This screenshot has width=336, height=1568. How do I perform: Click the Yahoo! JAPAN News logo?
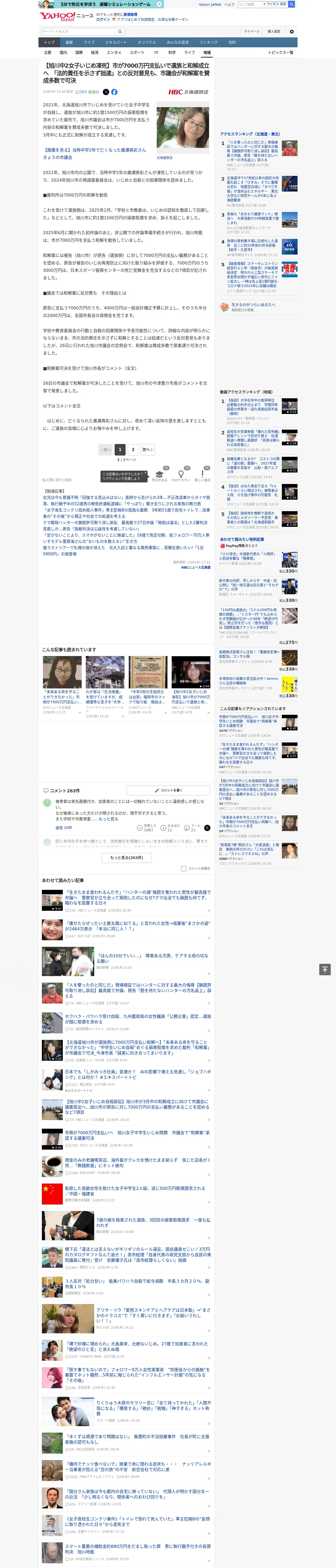(x=66, y=16)
